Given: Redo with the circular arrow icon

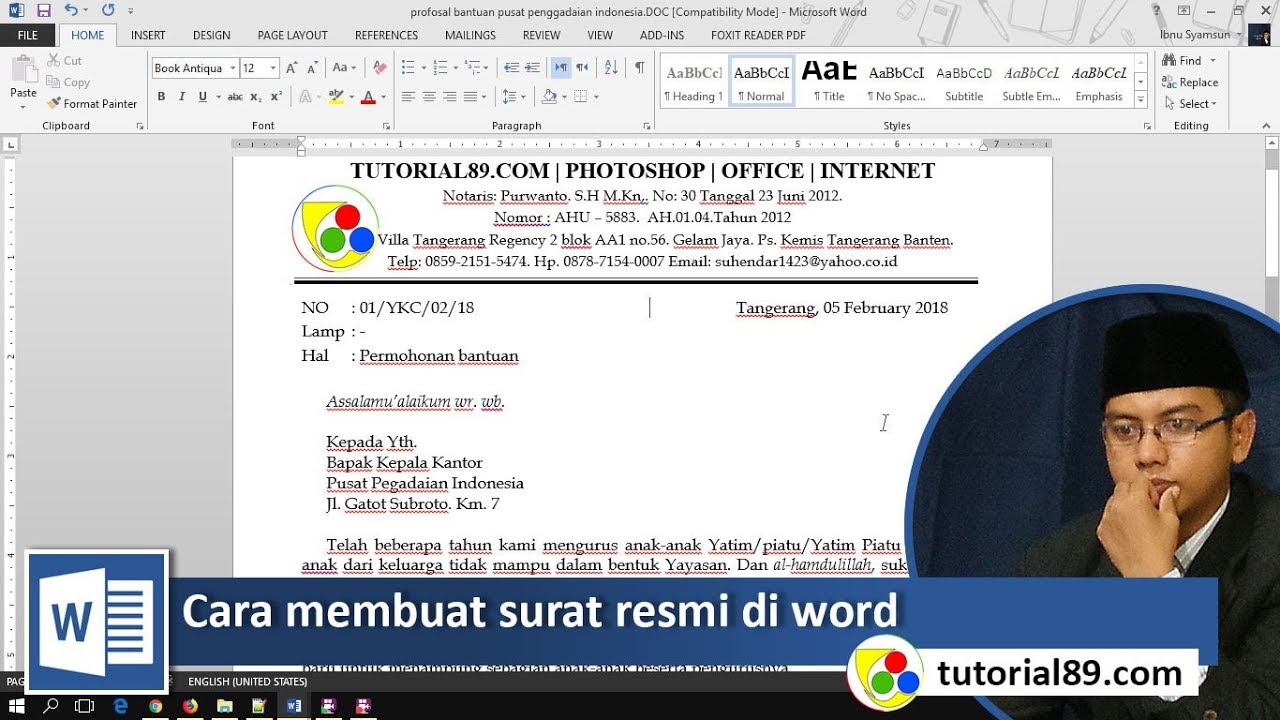Looking at the screenshot, I should click(x=108, y=10).
